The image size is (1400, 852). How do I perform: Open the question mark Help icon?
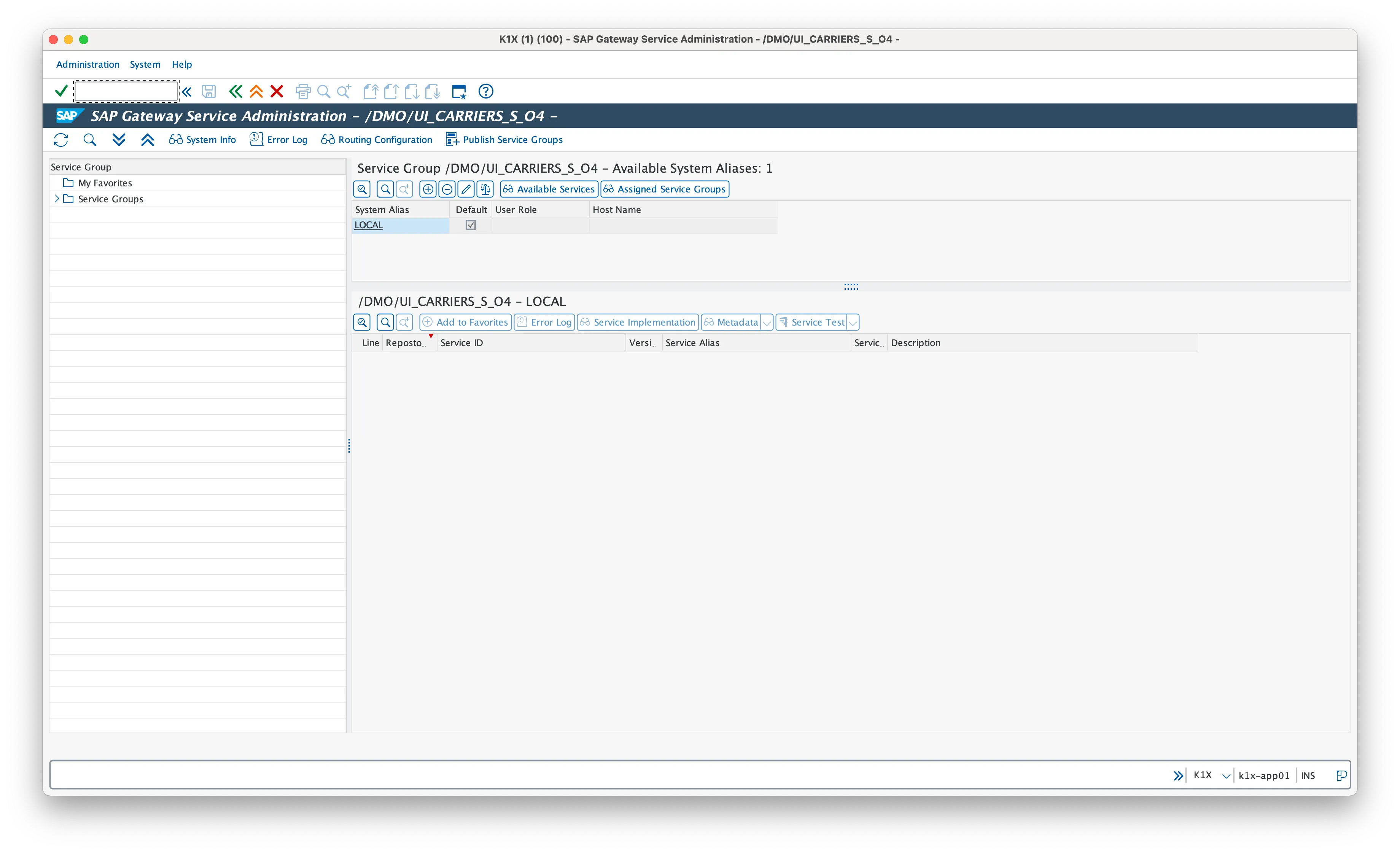pyautogui.click(x=486, y=91)
